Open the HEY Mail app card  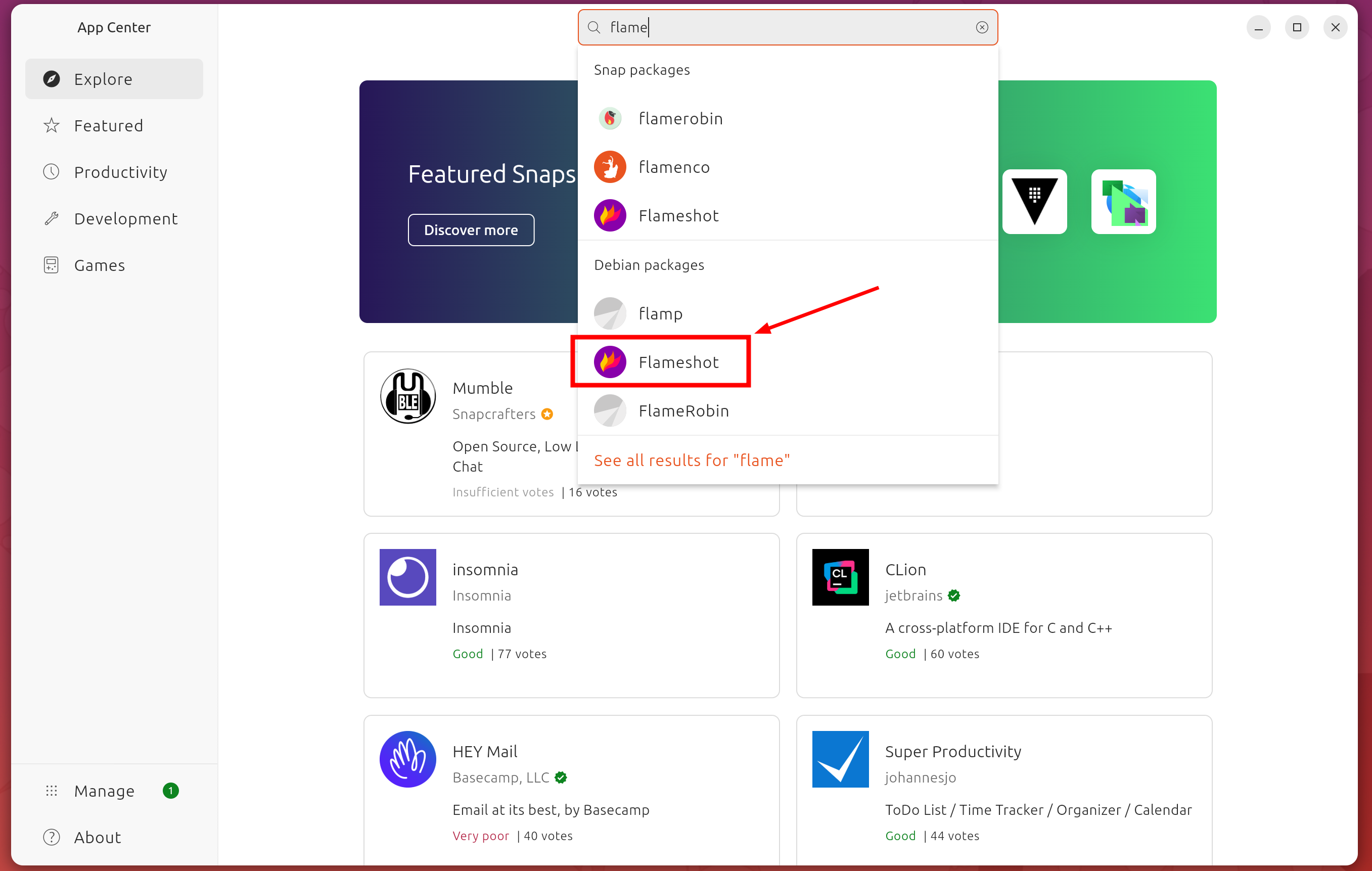571,791
